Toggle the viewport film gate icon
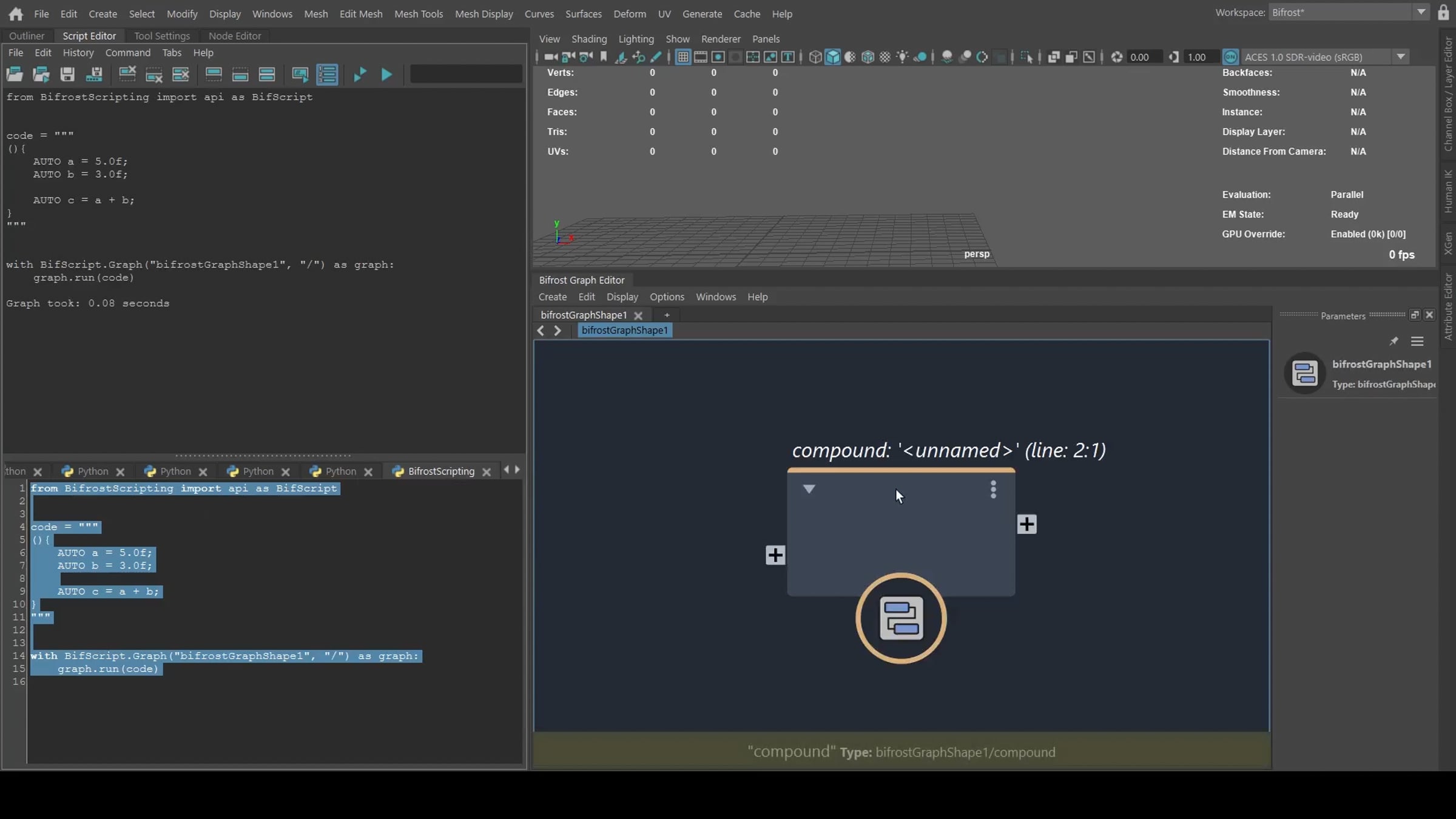The height and width of the screenshot is (819, 1456). tap(701, 57)
